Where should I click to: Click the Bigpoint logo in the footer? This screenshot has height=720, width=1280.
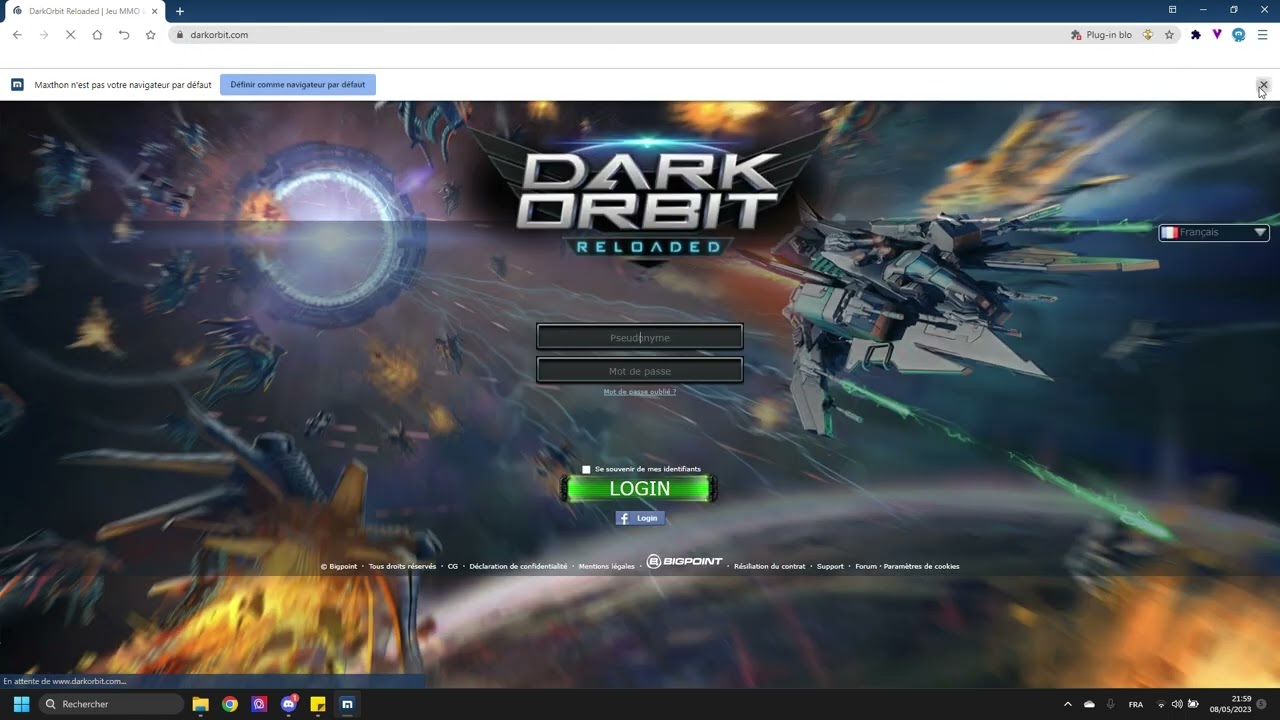685,562
